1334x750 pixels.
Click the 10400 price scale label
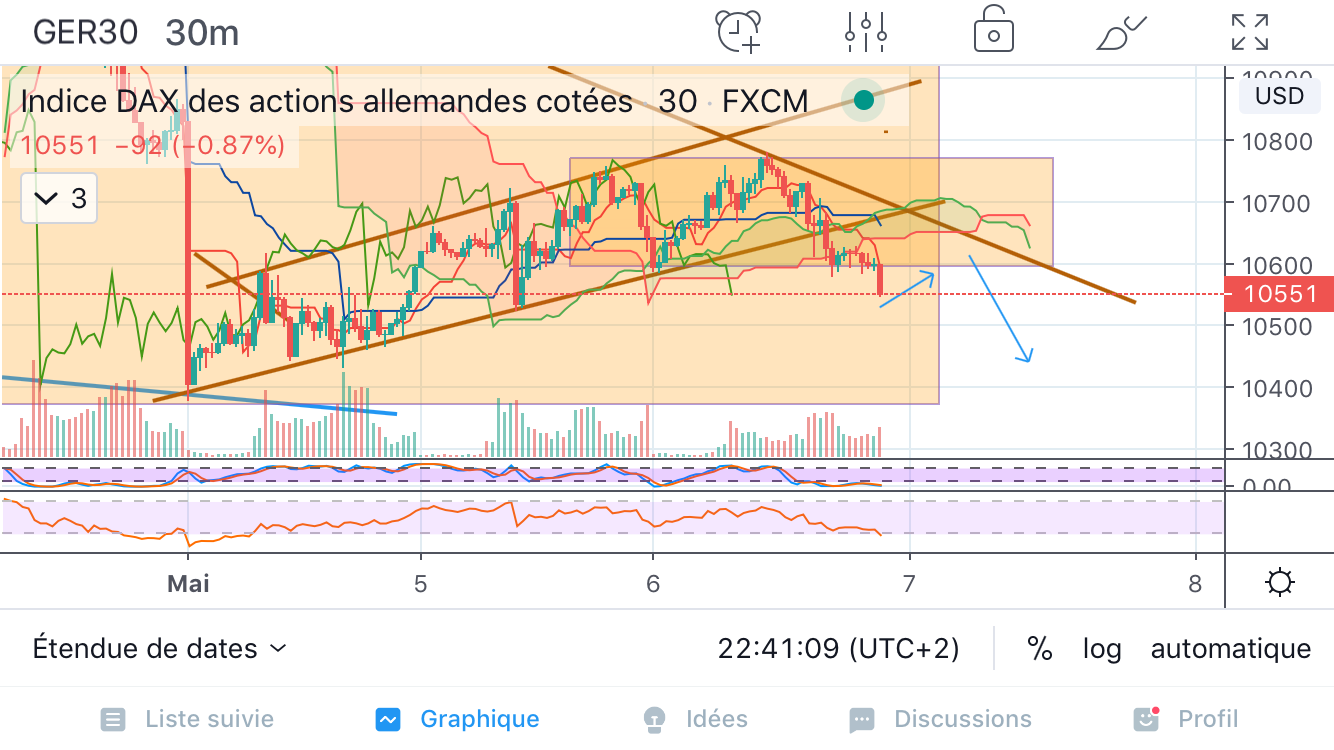click(1278, 389)
